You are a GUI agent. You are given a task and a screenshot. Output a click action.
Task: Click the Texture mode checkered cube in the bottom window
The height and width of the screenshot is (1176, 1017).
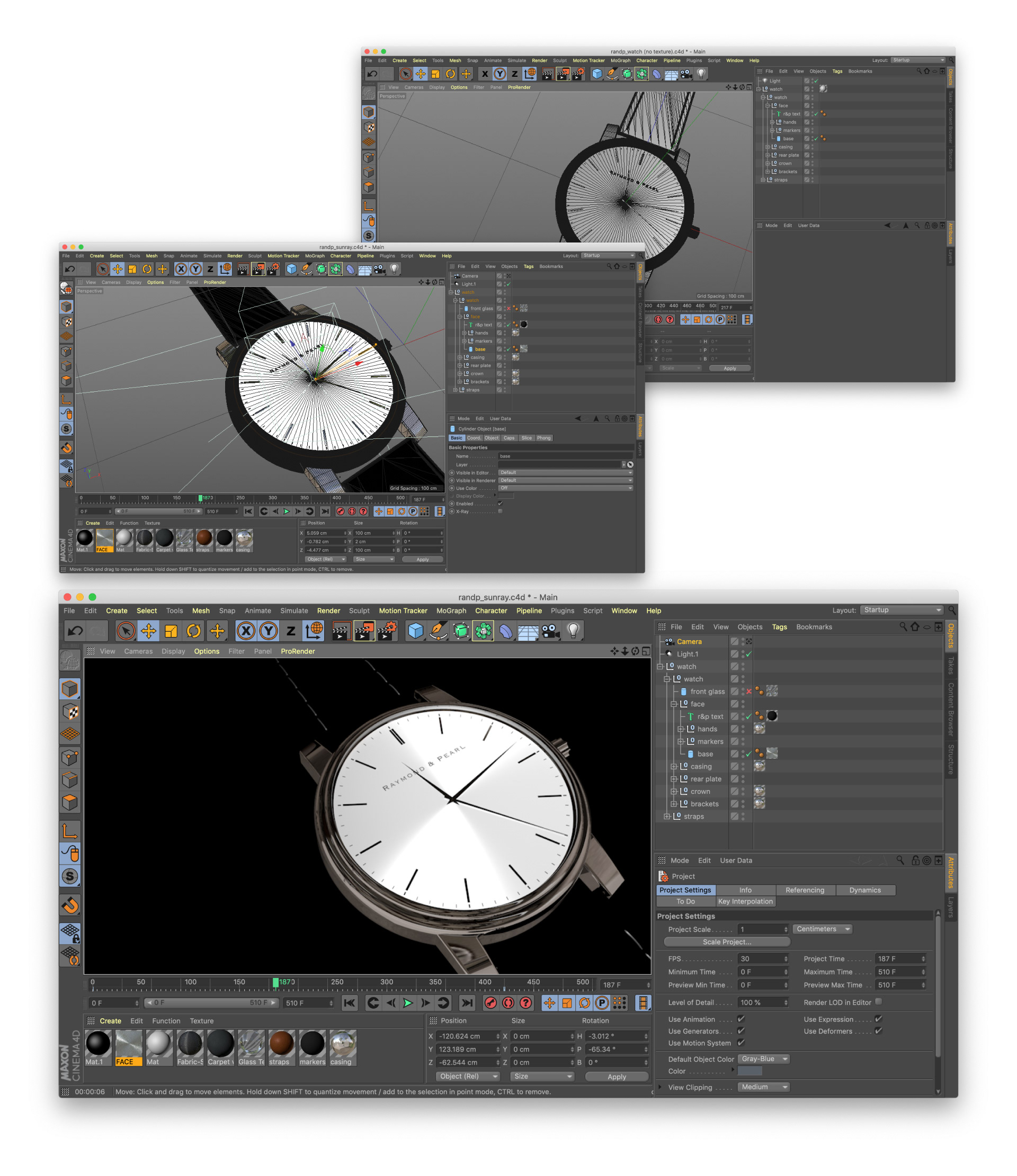click(70, 712)
